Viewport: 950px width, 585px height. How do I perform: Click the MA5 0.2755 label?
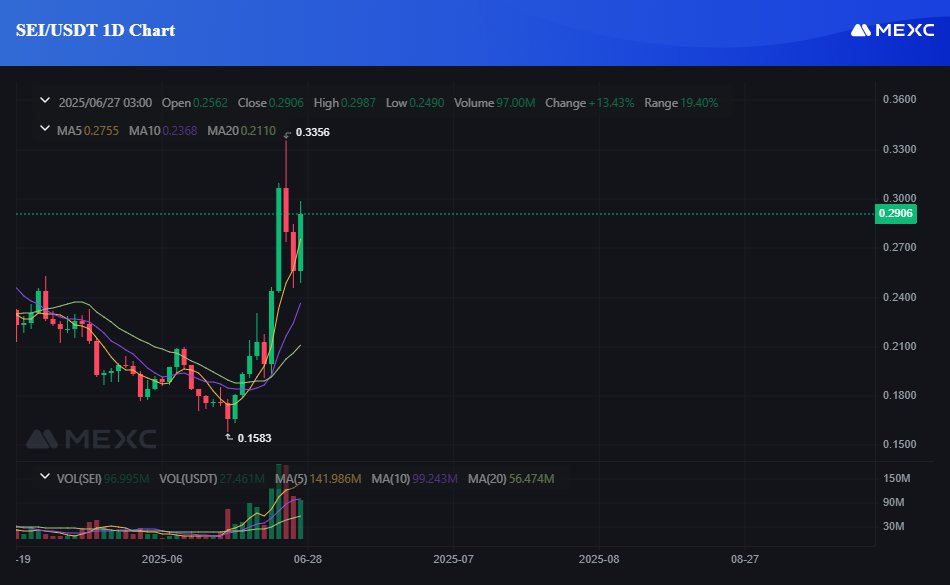(88, 131)
